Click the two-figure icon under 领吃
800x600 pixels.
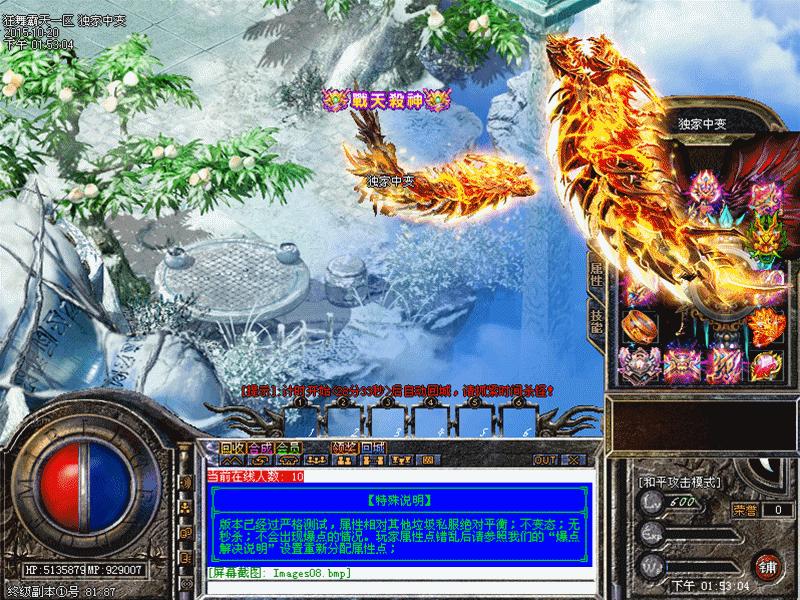click(x=344, y=460)
